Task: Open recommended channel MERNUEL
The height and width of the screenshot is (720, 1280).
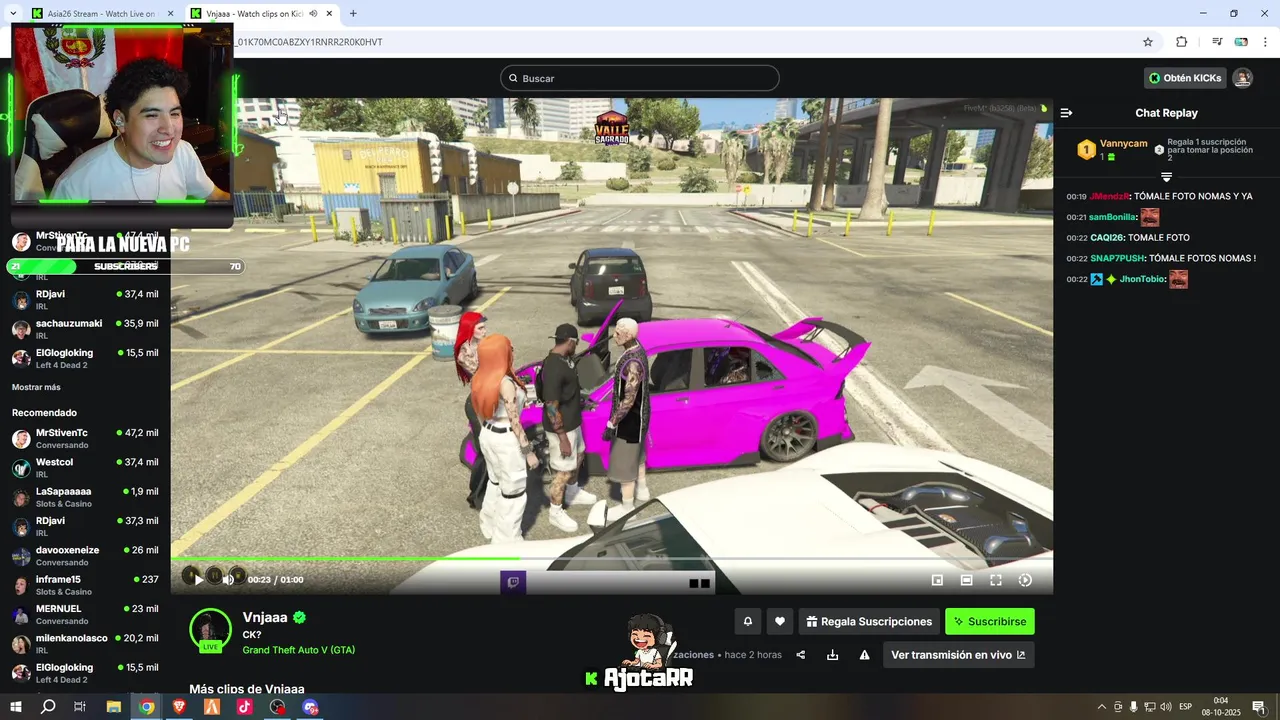Action: [x=85, y=614]
